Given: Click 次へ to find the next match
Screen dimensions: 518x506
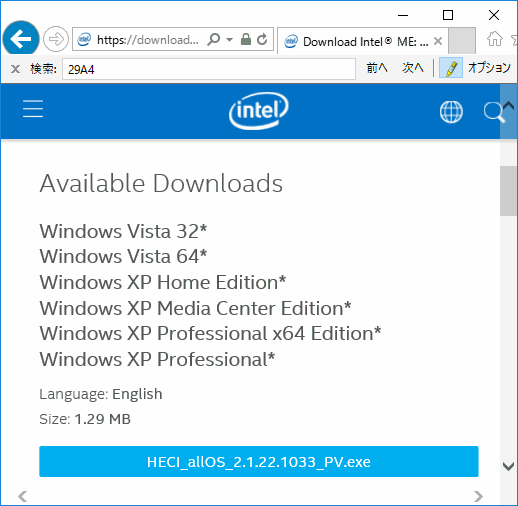Looking at the screenshot, I should (x=413, y=68).
